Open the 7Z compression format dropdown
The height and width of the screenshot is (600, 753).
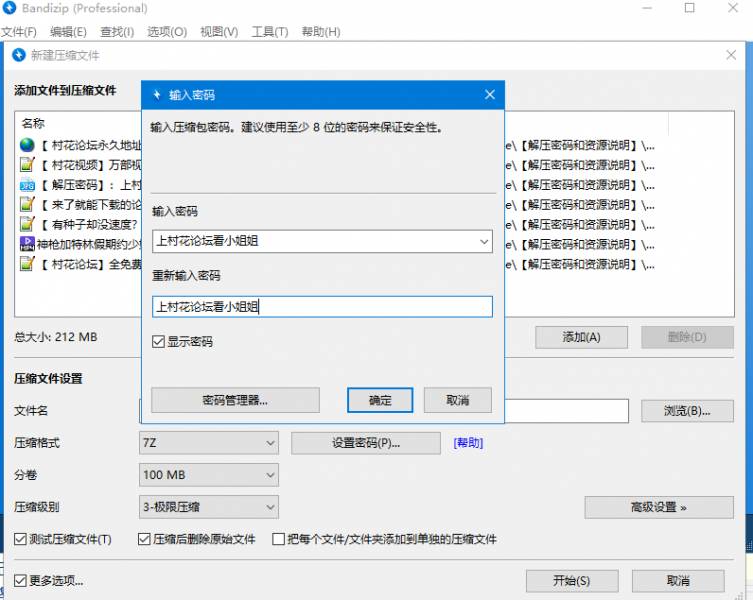coord(208,443)
